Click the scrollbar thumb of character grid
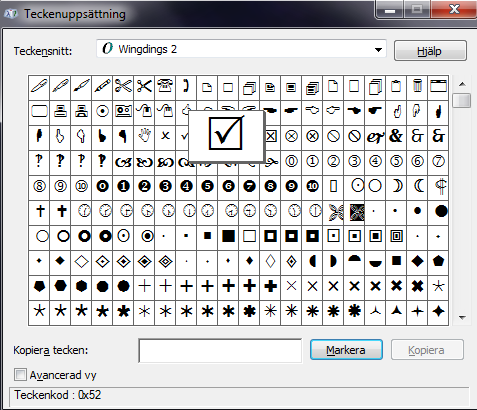The width and height of the screenshot is (477, 410). (x=462, y=100)
